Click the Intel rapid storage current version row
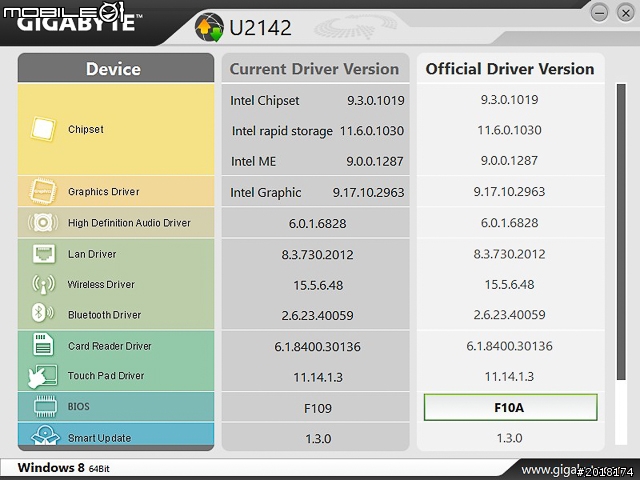The image size is (640, 480). coord(318,131)
